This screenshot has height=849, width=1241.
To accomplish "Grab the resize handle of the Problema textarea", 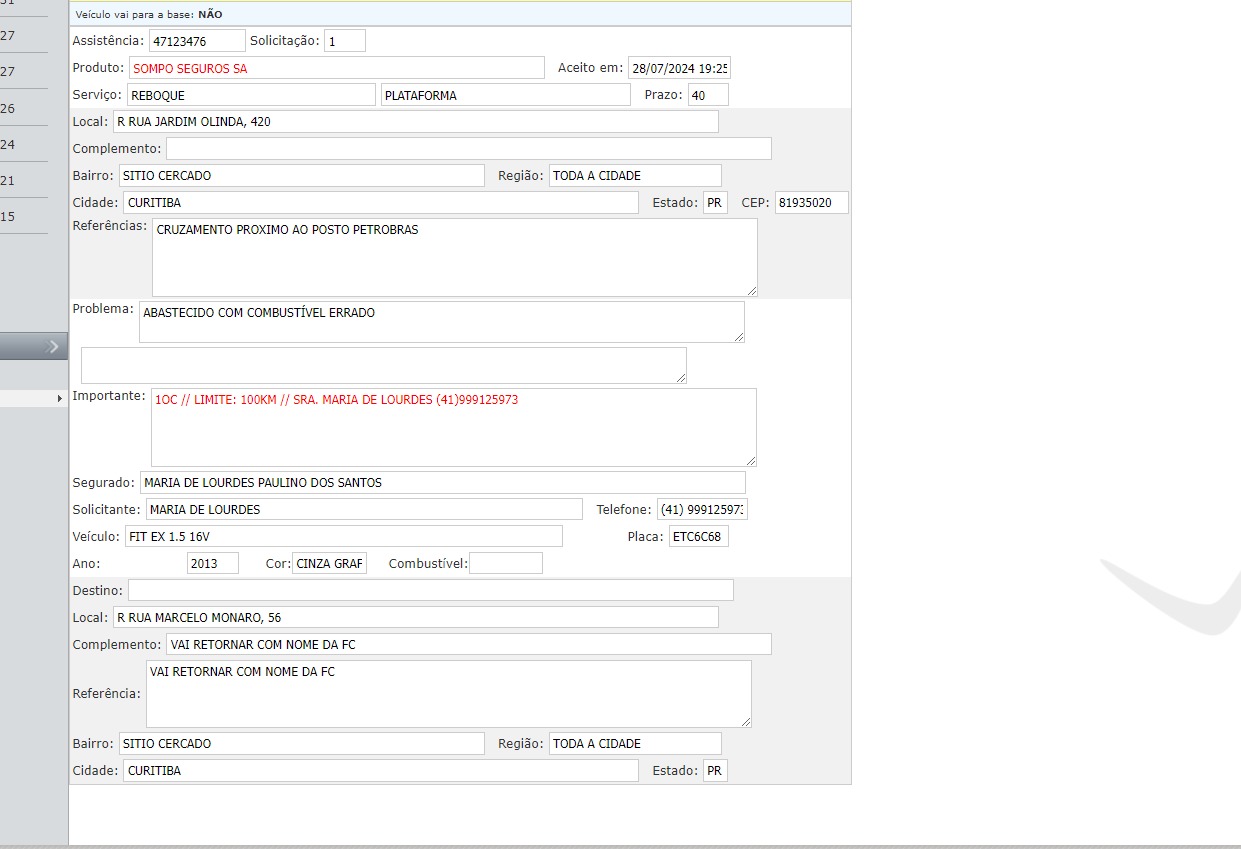I will pos(739,337).
